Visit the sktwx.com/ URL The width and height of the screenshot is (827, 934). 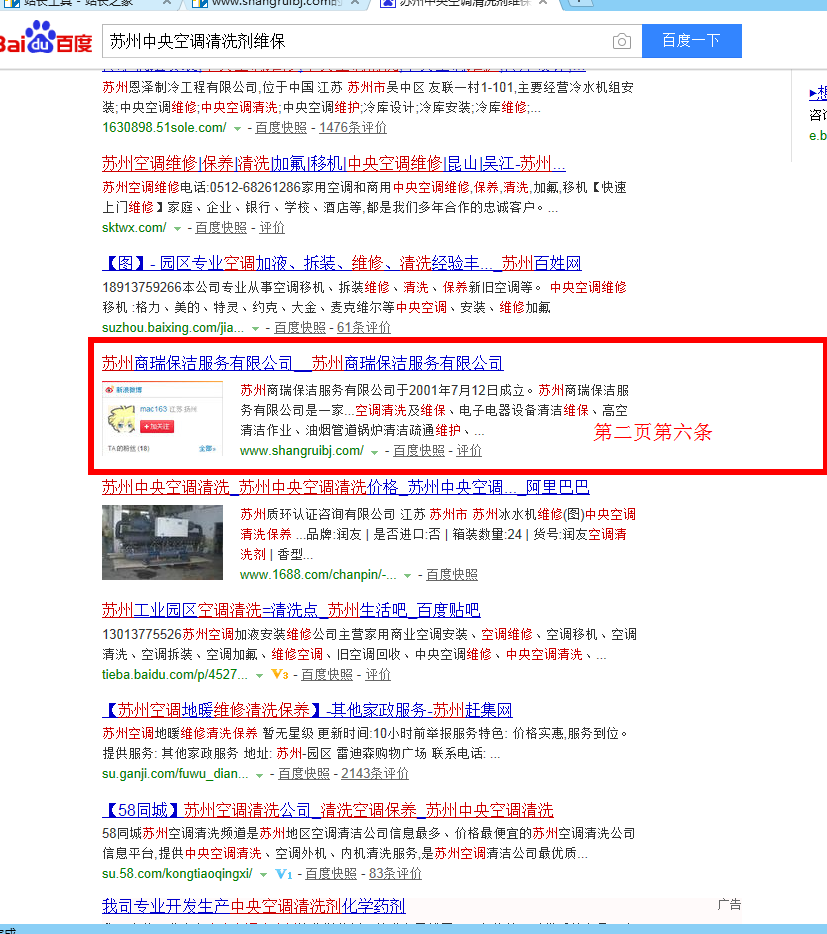click(x=134, y=228)
